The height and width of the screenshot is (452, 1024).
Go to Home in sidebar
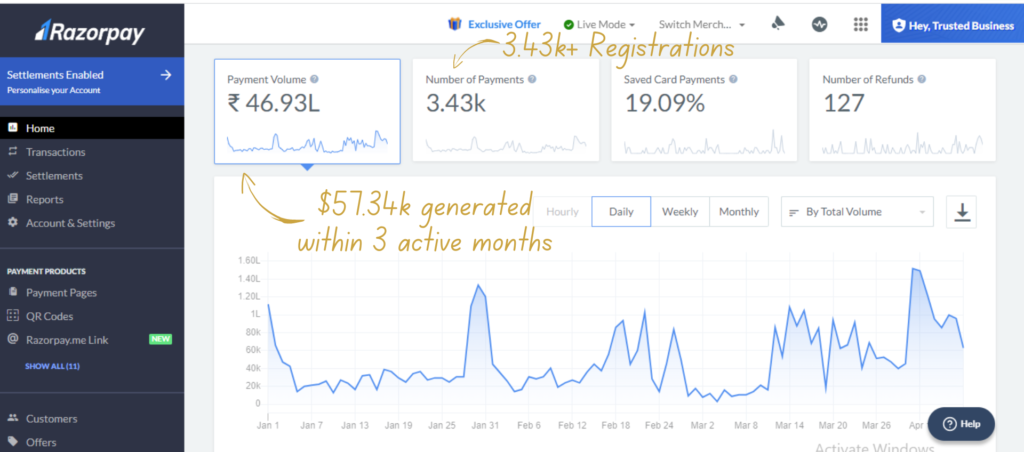(x=92, y=128)
